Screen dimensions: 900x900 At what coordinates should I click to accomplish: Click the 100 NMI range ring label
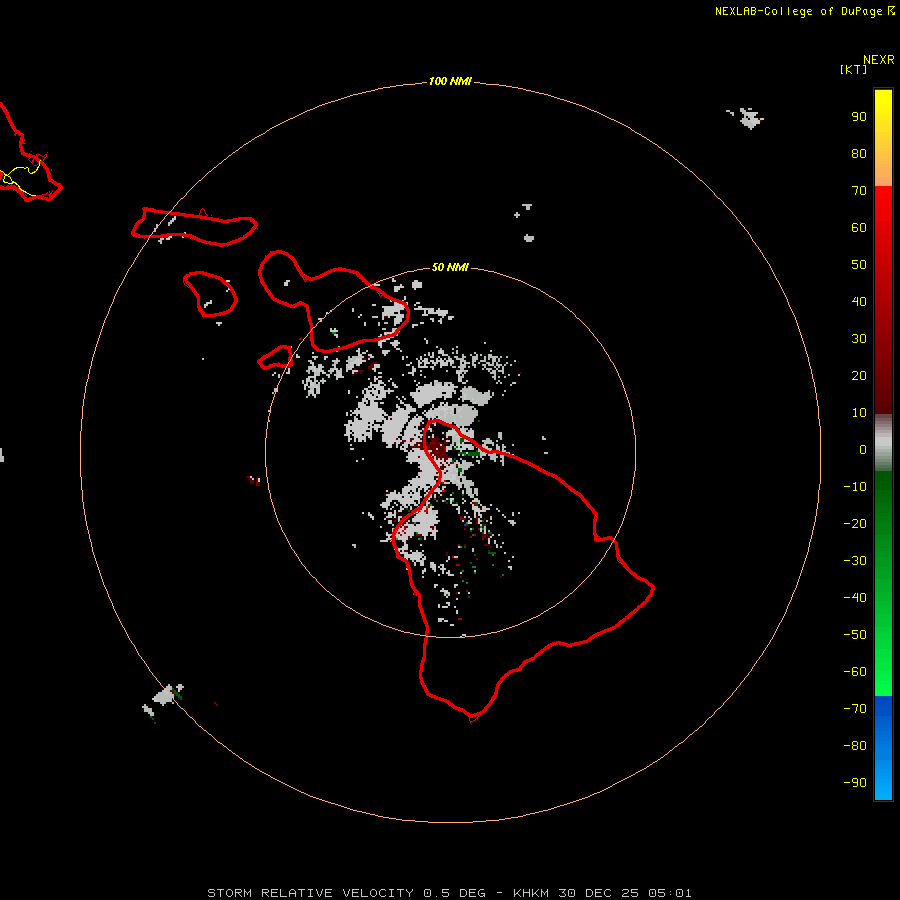coord(450,82)
